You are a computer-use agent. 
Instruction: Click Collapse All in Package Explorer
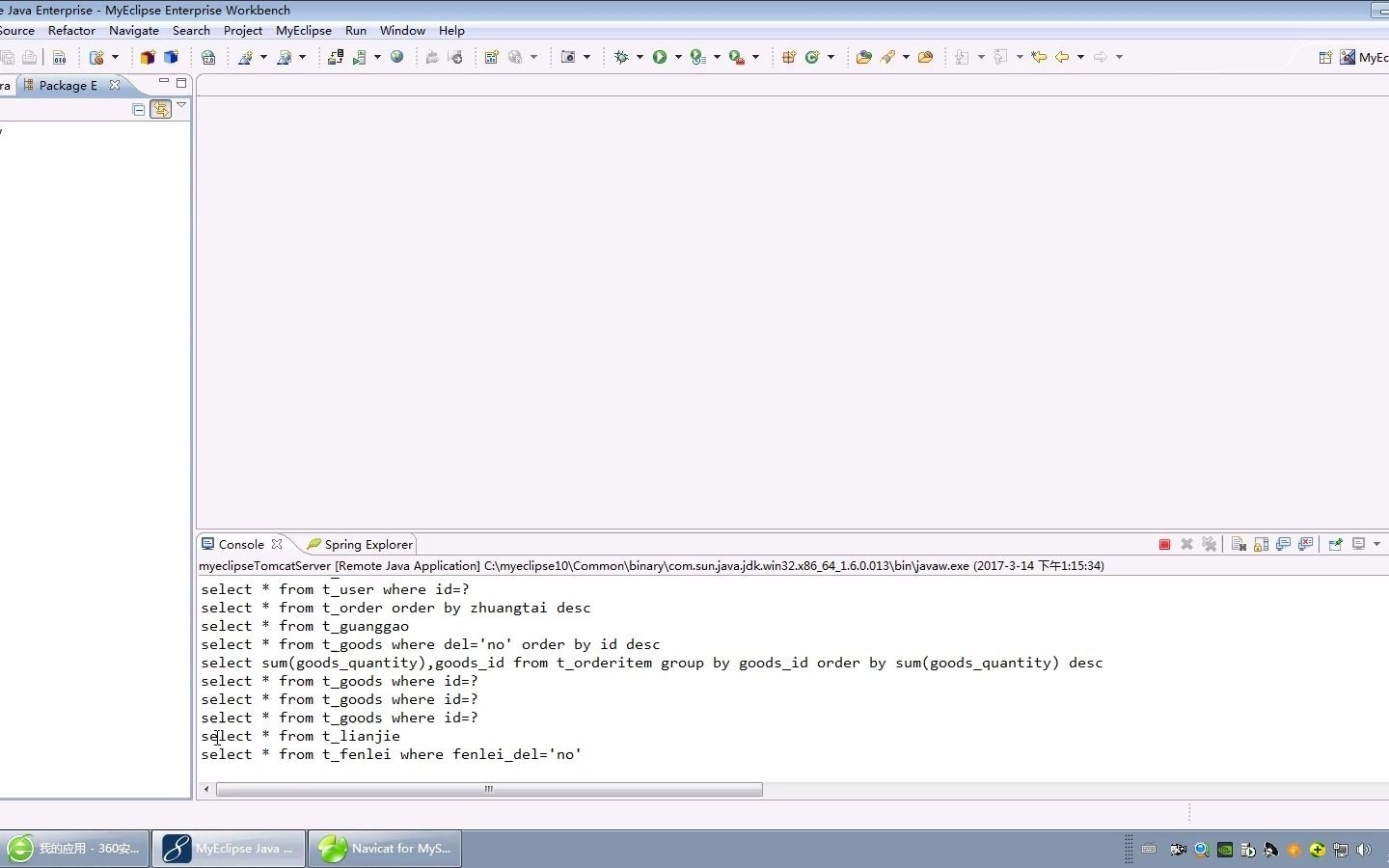[139, 110]
